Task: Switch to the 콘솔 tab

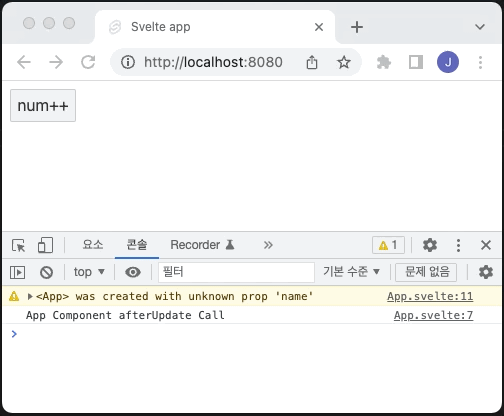Action: [137, 245]
